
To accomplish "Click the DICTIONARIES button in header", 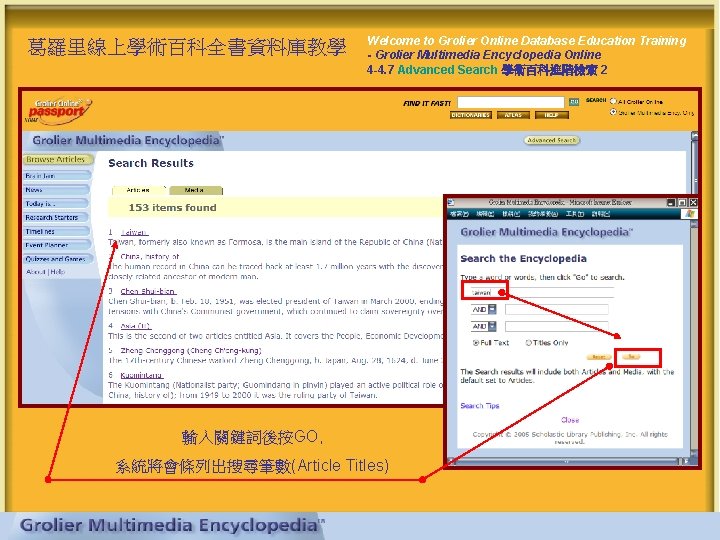I will [x=471, y=115].
